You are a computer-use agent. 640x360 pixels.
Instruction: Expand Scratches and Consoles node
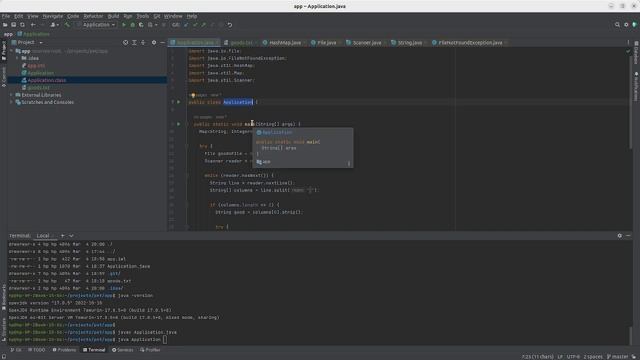click(11, 102)
